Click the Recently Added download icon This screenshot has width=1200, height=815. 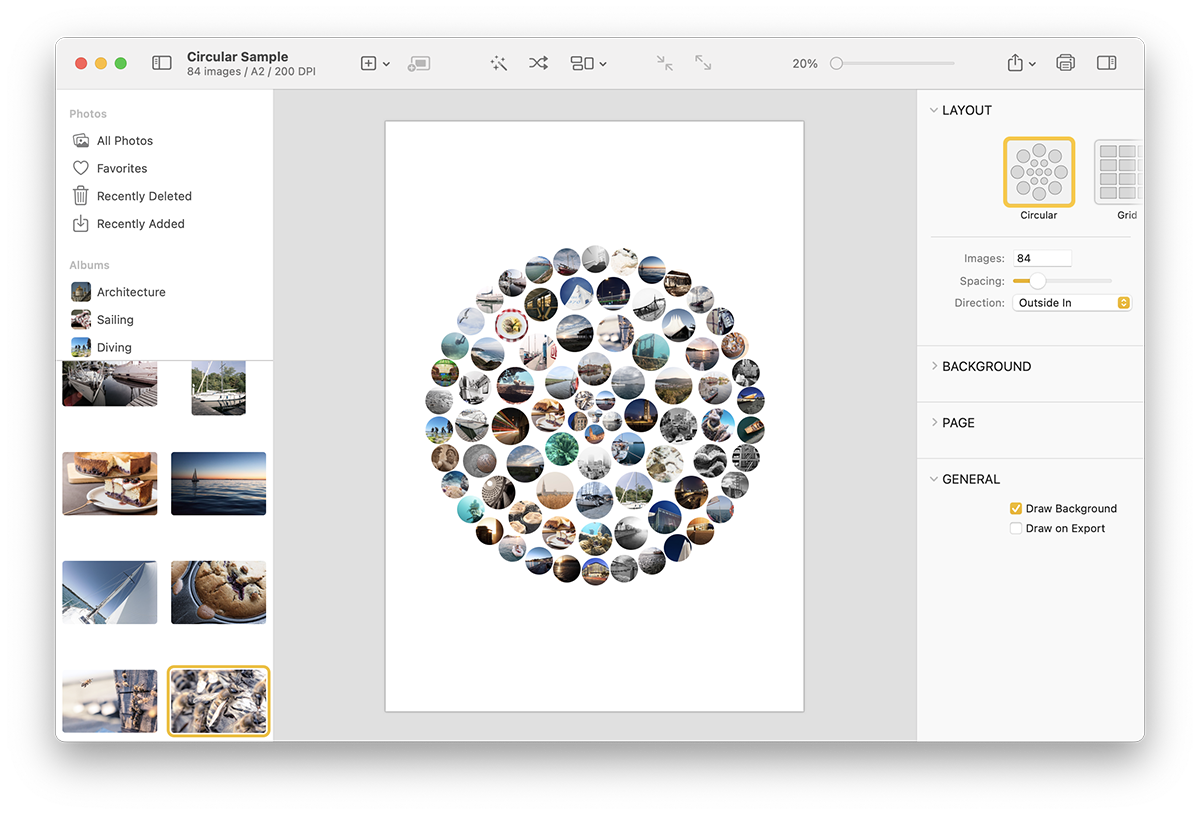pos(81,224)
